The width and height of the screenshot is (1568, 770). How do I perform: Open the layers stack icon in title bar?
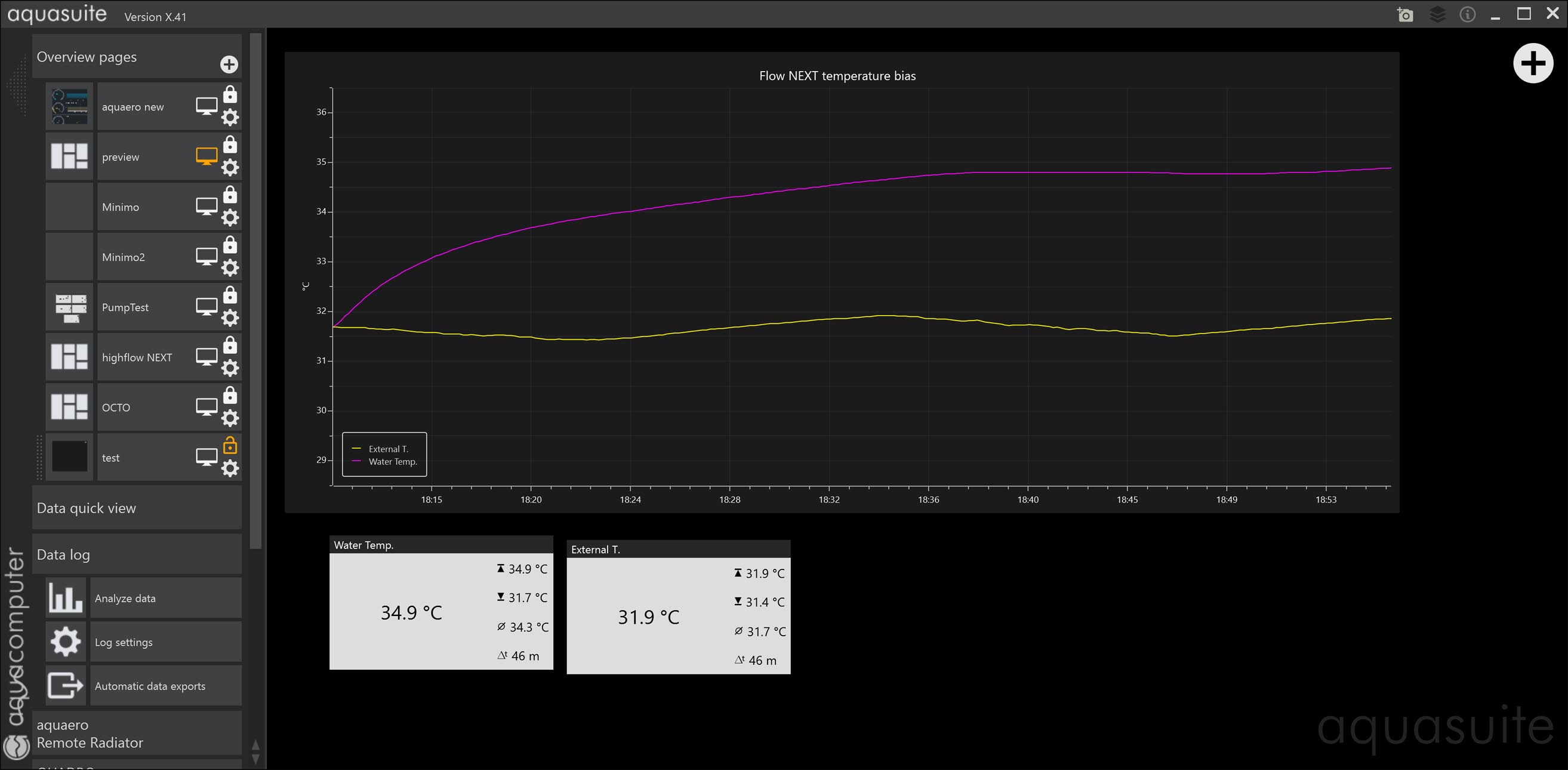1437,14
